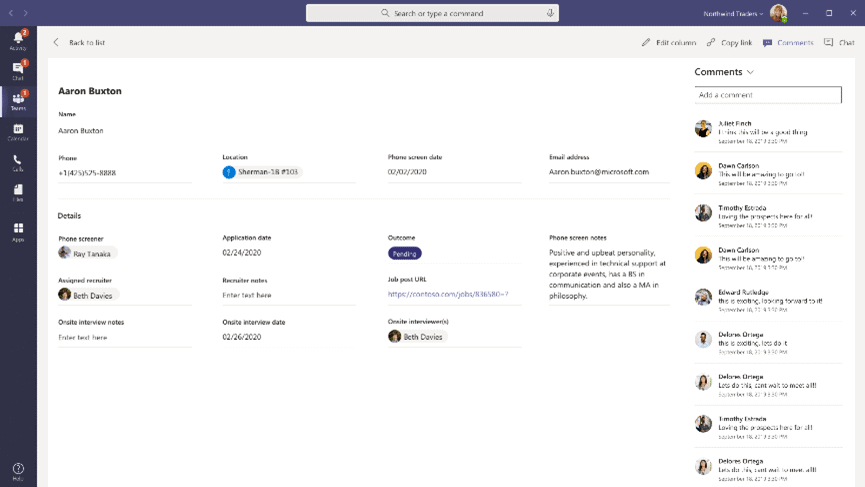Collapse the Comments panel chevron

tap(750, 72)
